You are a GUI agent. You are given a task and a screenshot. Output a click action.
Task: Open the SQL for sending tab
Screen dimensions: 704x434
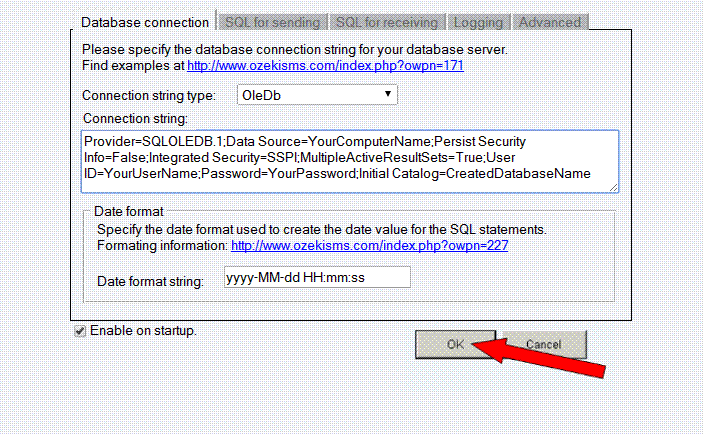click(272, 21)
